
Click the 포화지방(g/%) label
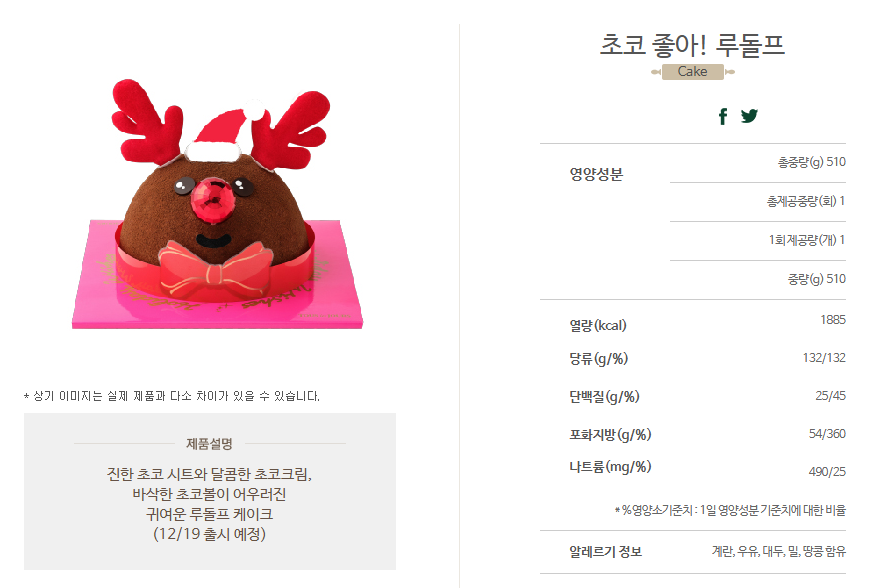click(x=610, y=434)
